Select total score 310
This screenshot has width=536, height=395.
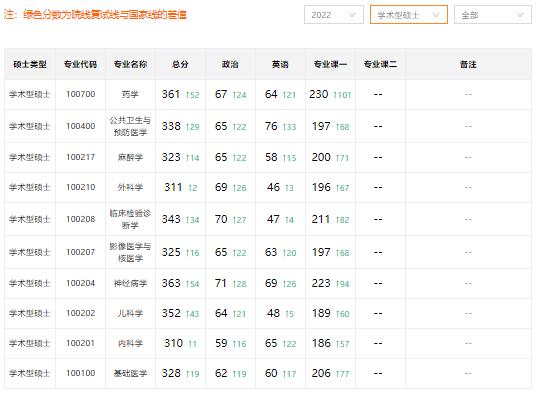coord(173,343)
